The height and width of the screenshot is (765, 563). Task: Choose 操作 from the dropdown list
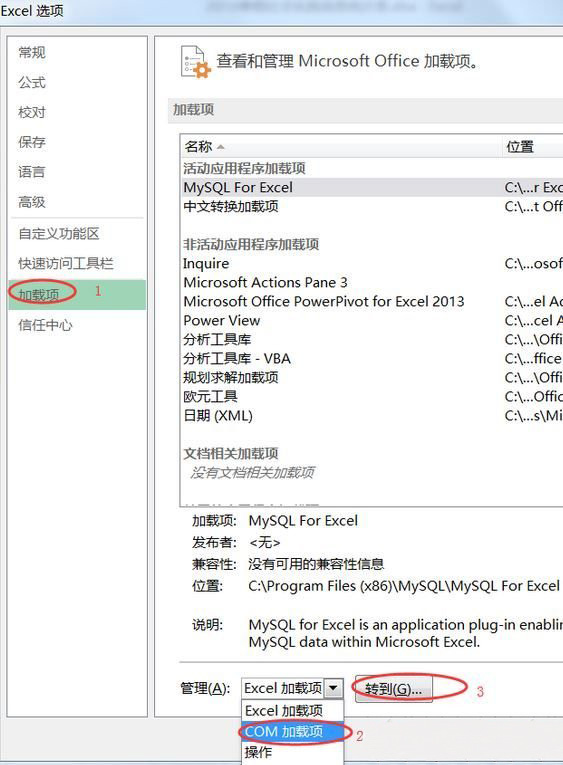[x=293, y=752]
